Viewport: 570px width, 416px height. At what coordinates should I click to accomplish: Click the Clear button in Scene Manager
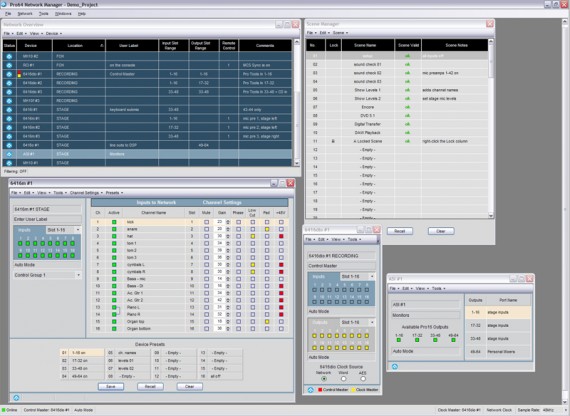(441, 231)
